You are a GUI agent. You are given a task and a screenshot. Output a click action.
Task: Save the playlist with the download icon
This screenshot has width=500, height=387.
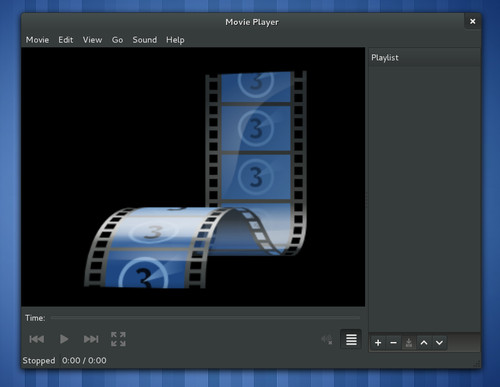tap(409, 343)
